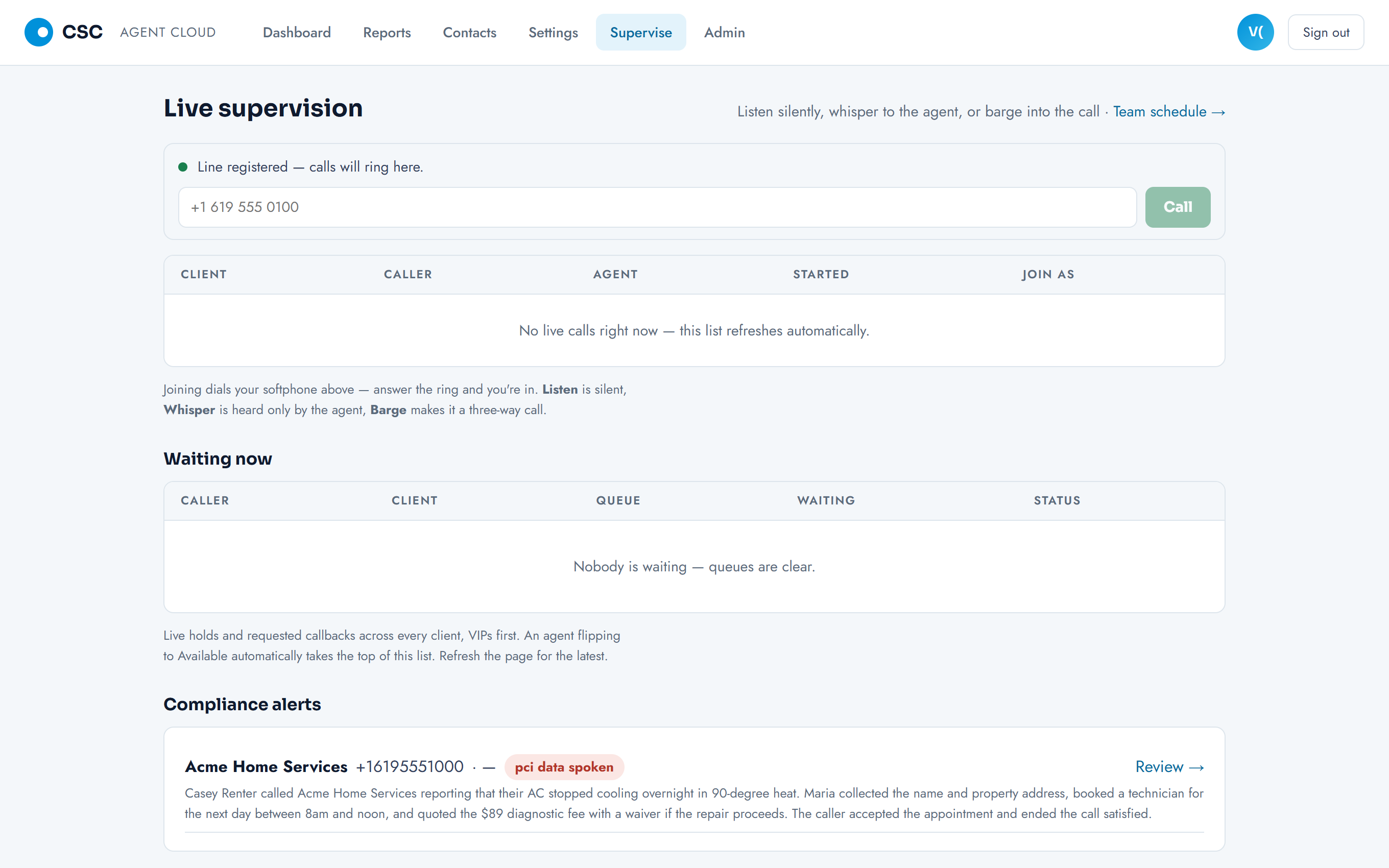Switch to the Reports tab
The height and width of the screenshot is (868, 1389).
(387, 32)
